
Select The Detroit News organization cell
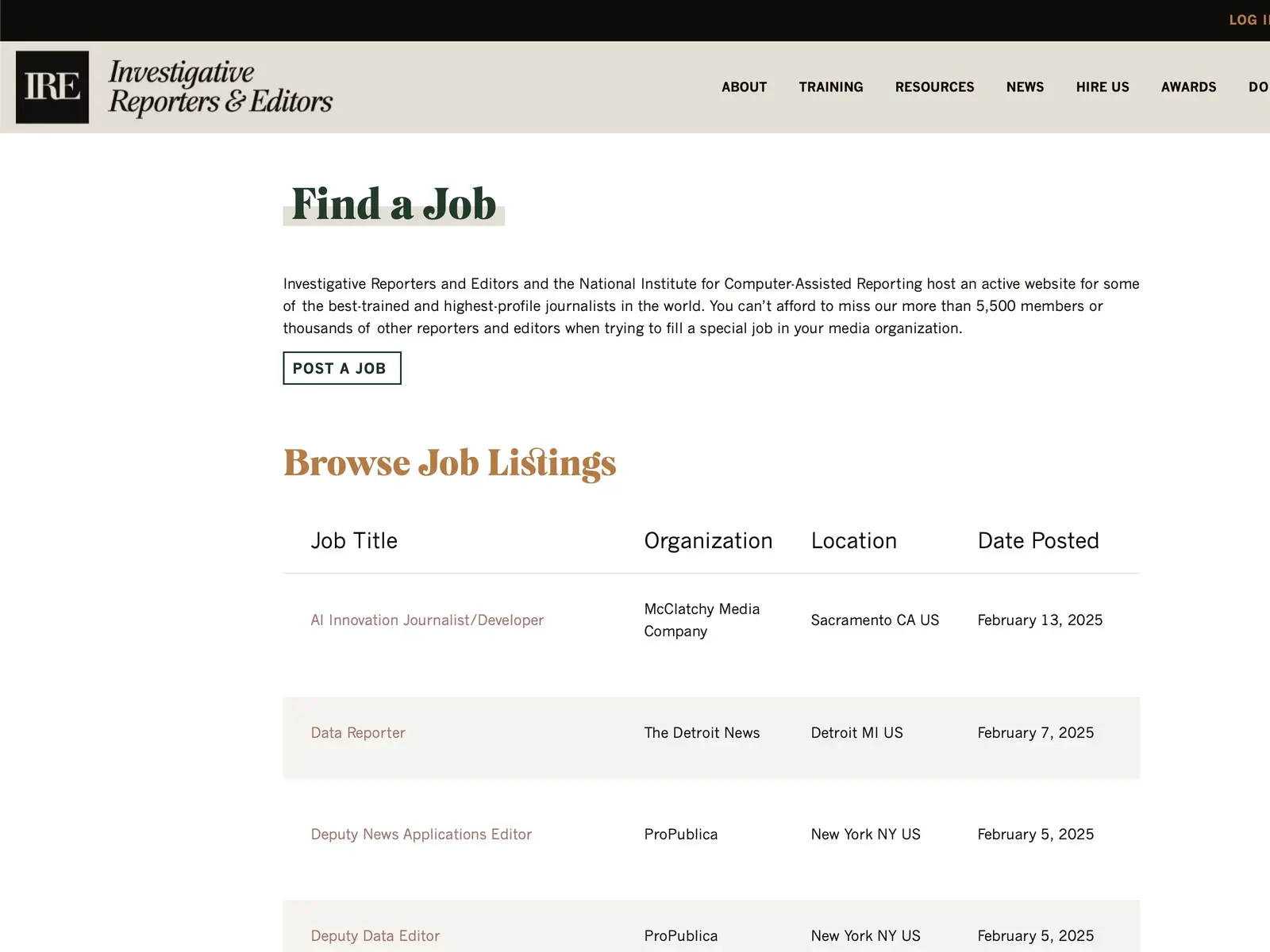(x=702, y=733)
